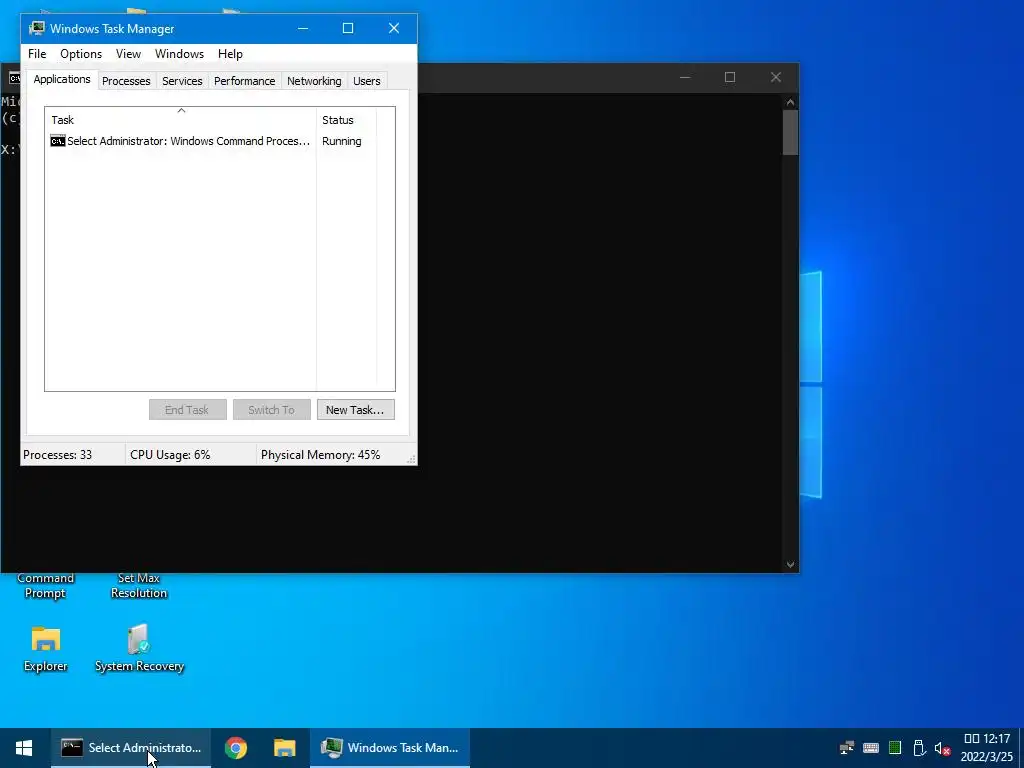The image size is (1024, 768).
Task: Open the Windows menu in Task Manager
Action: click(x=179, y=54)
